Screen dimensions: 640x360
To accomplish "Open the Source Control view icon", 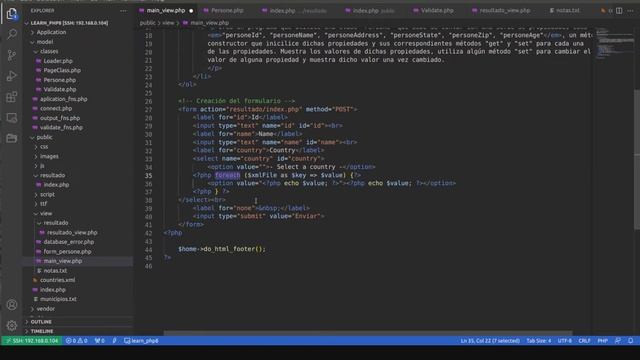I will [12, 55].
